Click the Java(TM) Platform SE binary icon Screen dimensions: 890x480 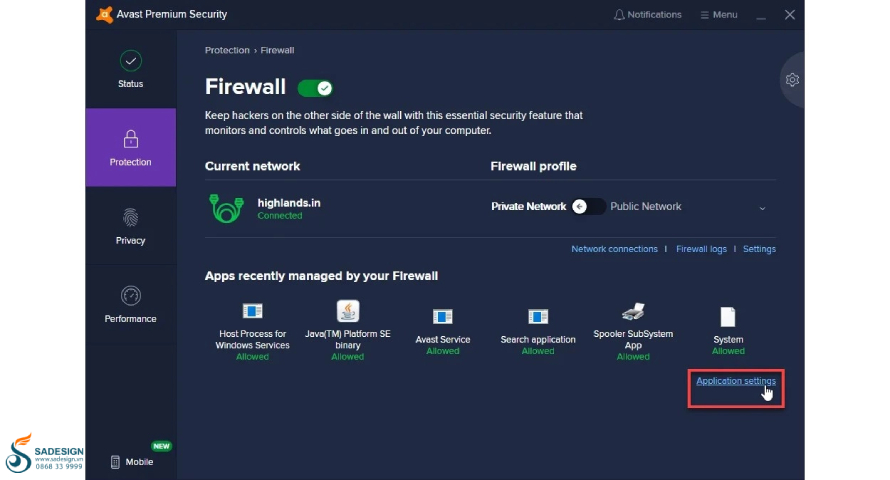point(348,311)
